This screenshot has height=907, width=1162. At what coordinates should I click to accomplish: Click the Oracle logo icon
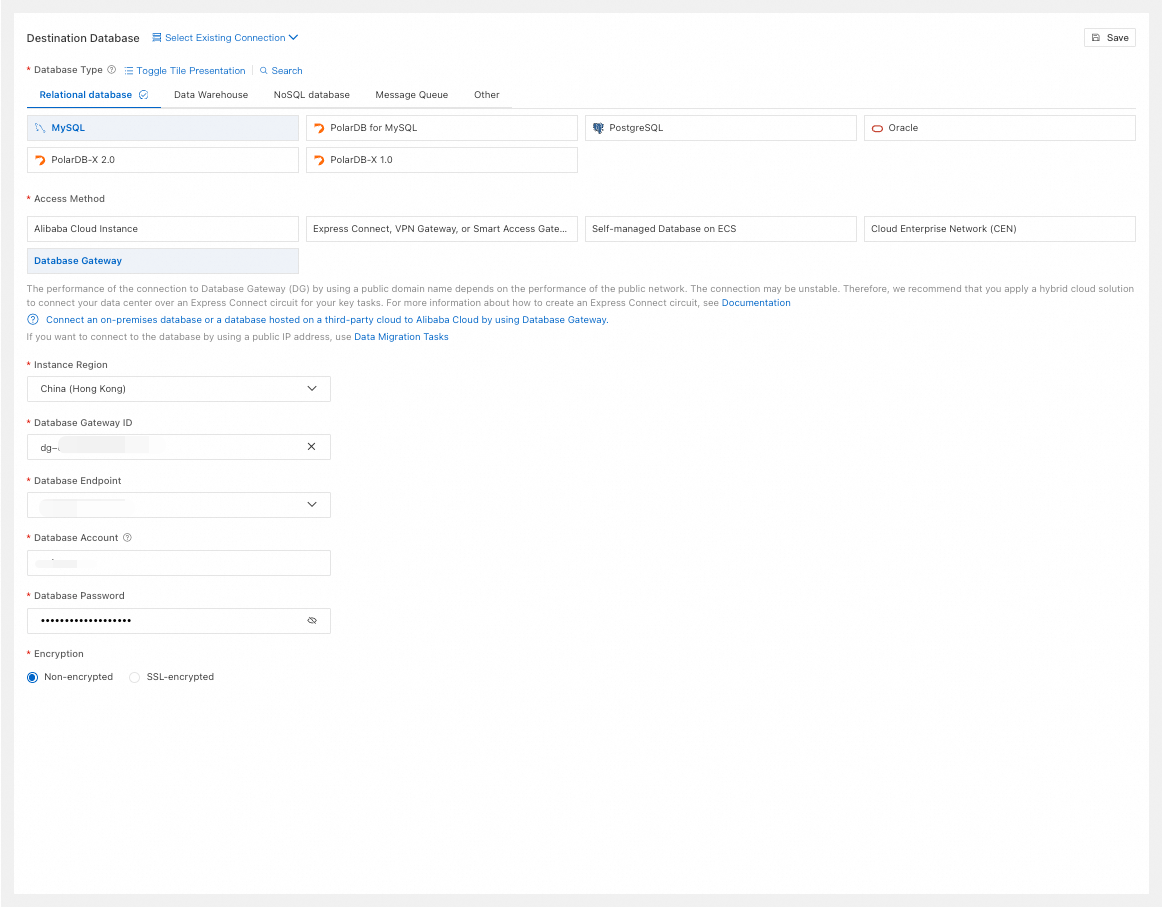pyautogui.click(x=877, y=128)
